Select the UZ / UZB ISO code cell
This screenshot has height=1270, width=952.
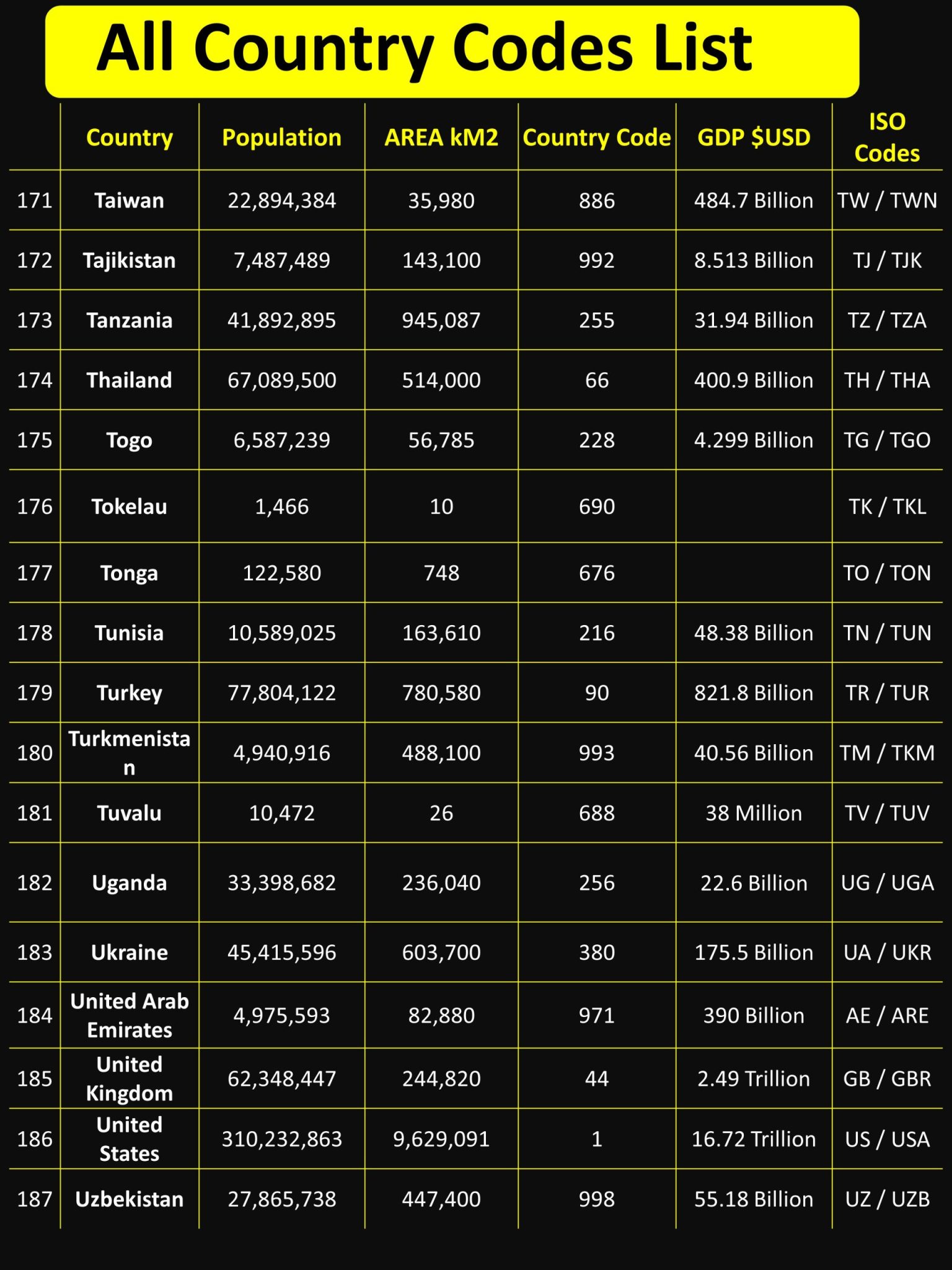coord(886,1199)
